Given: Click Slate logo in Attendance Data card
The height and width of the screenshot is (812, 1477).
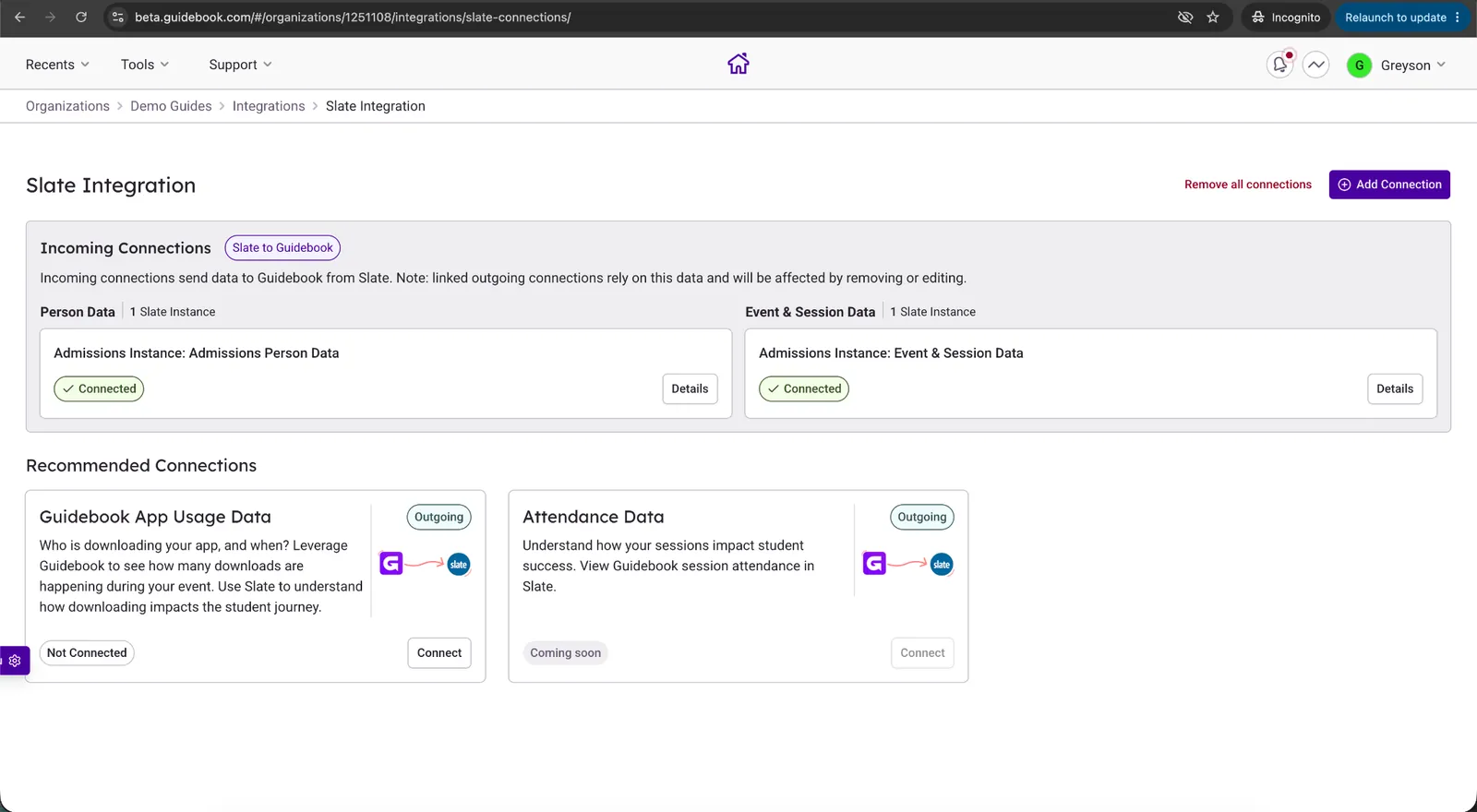Looking at the screenshot, I should point(942,564).
